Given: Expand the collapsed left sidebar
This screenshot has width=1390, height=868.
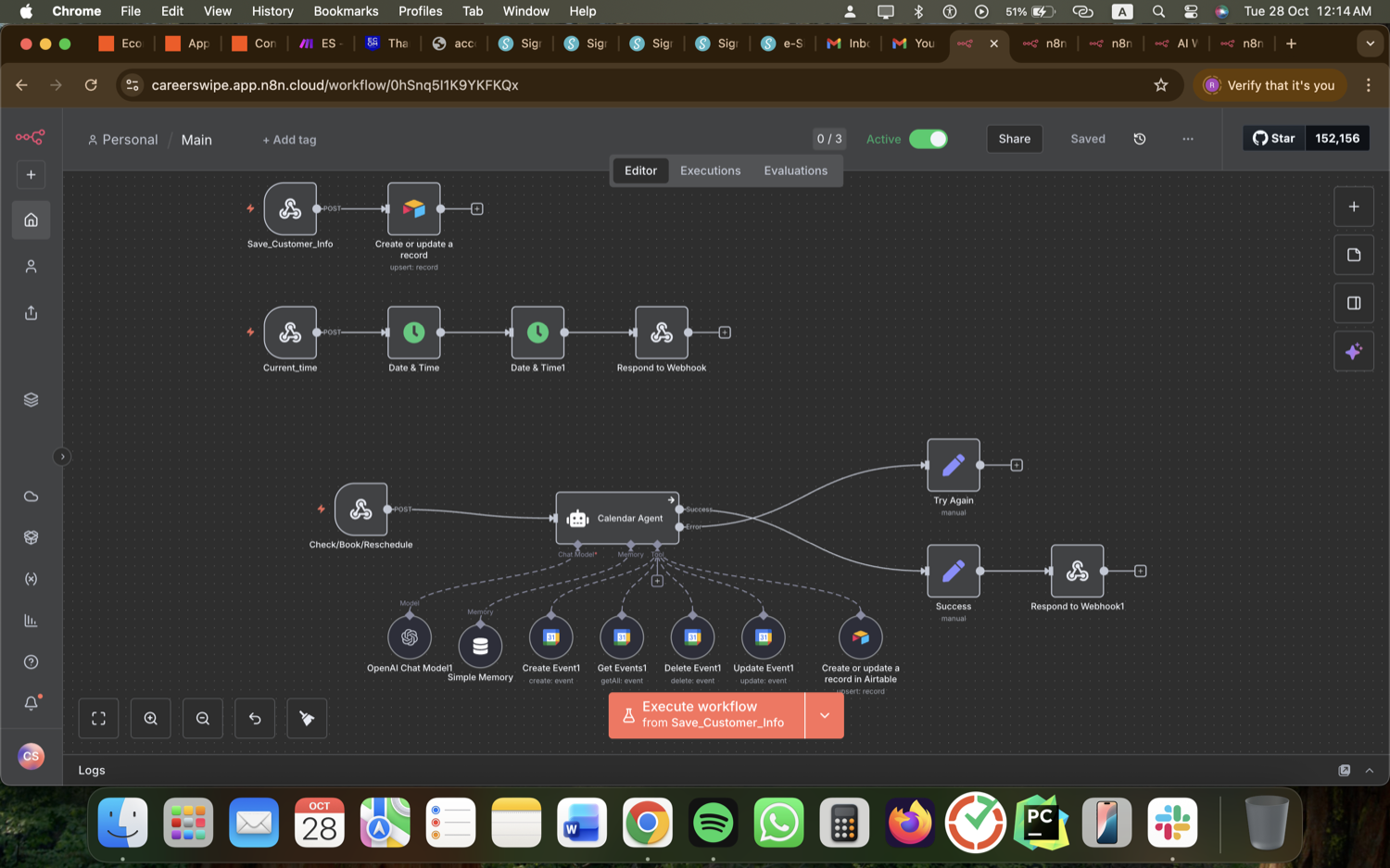Looking at the screenshot, I should tap(62, 457).
